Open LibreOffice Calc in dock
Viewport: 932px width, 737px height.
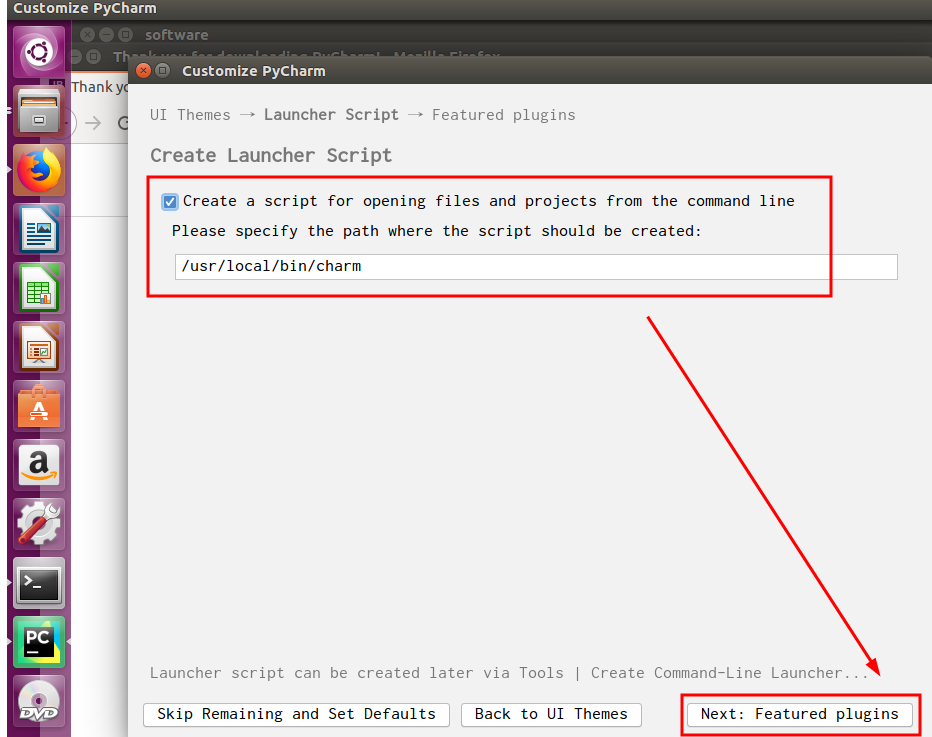click(39, 289)
